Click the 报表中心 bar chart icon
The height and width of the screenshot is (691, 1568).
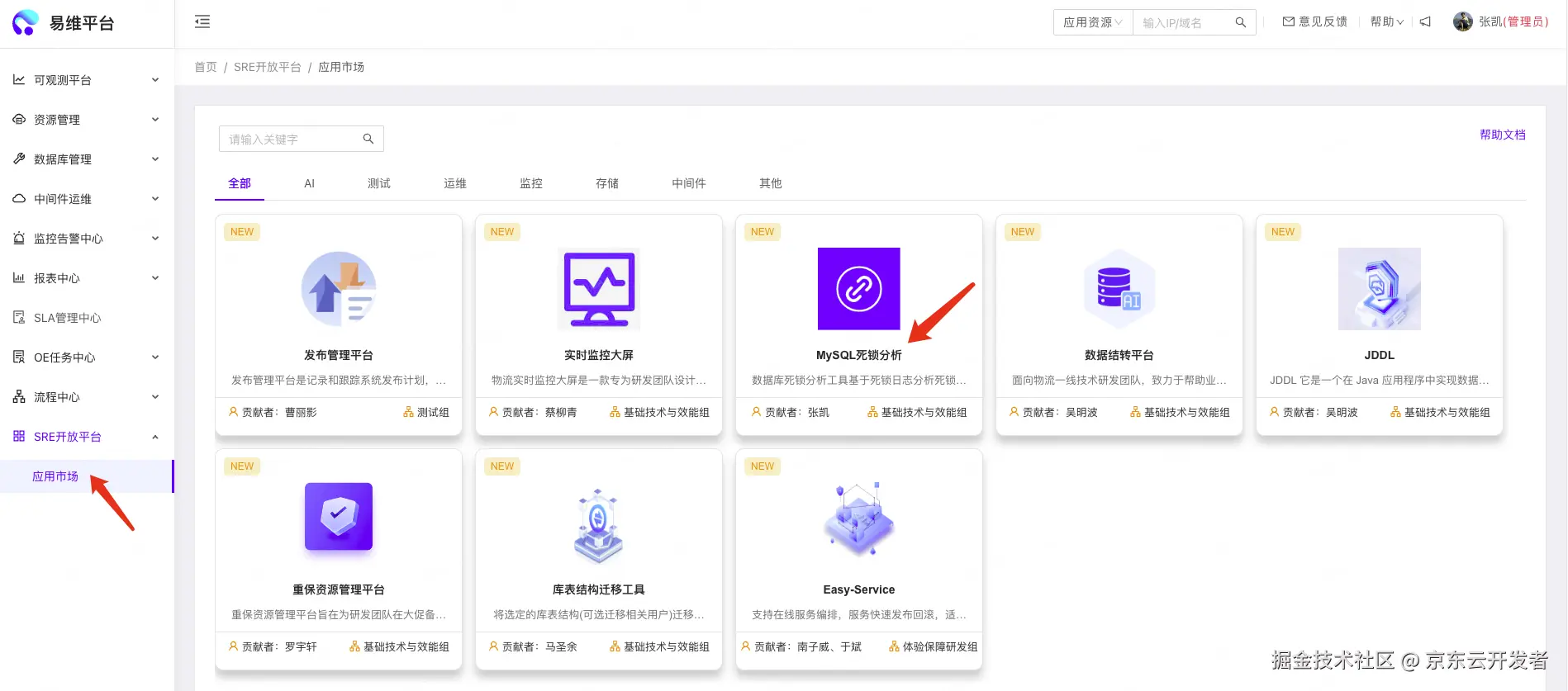click(x=19, y=277)
